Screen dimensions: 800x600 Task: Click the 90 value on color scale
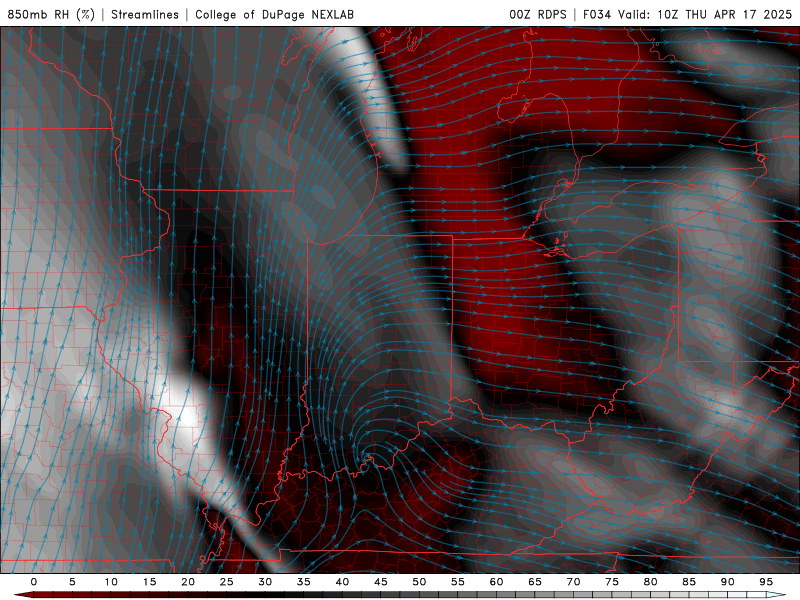pos(727,582)
